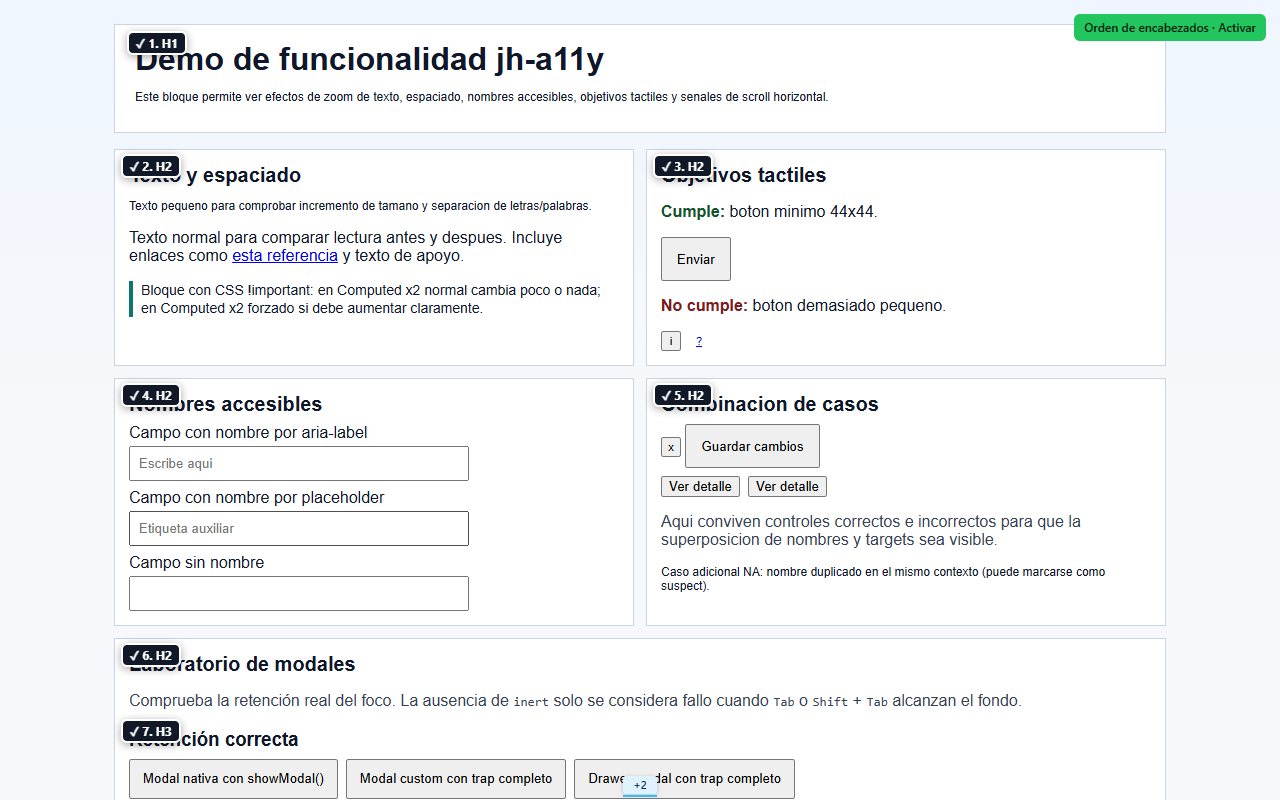The height and width of the screenshot is (800, 1280).
Task: Follow the small "?" link
Action: (699, 342)
